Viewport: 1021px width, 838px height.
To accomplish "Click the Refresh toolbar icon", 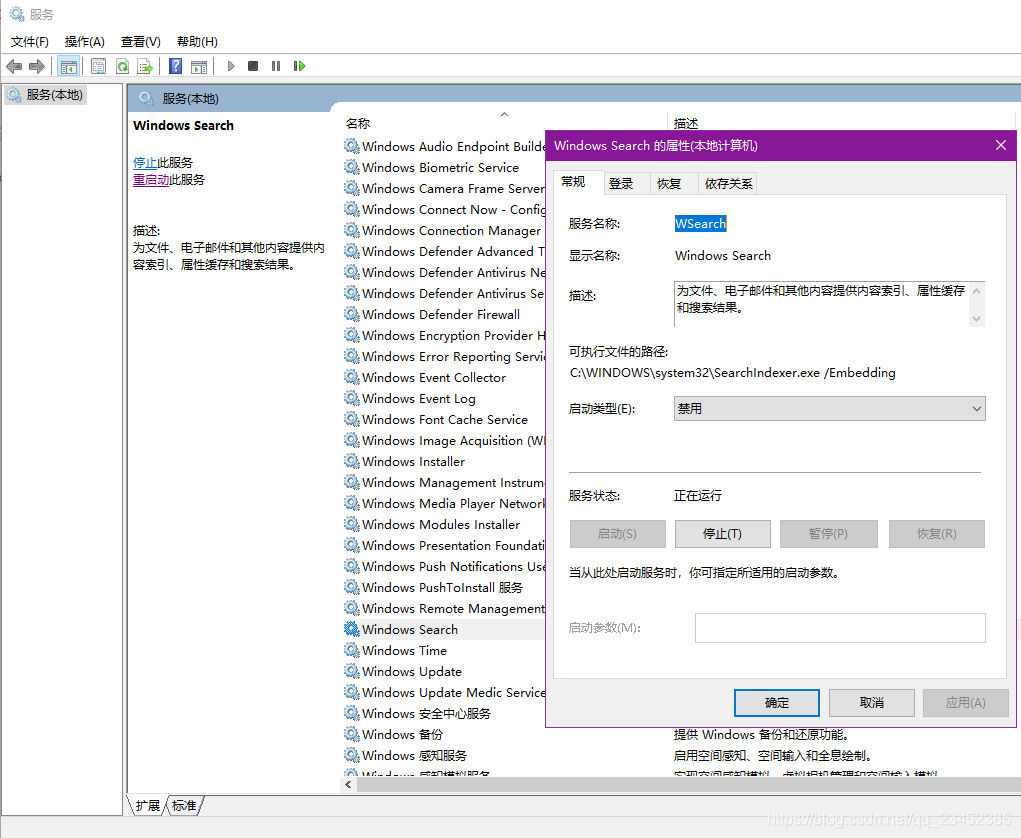I will pos(122,66).
